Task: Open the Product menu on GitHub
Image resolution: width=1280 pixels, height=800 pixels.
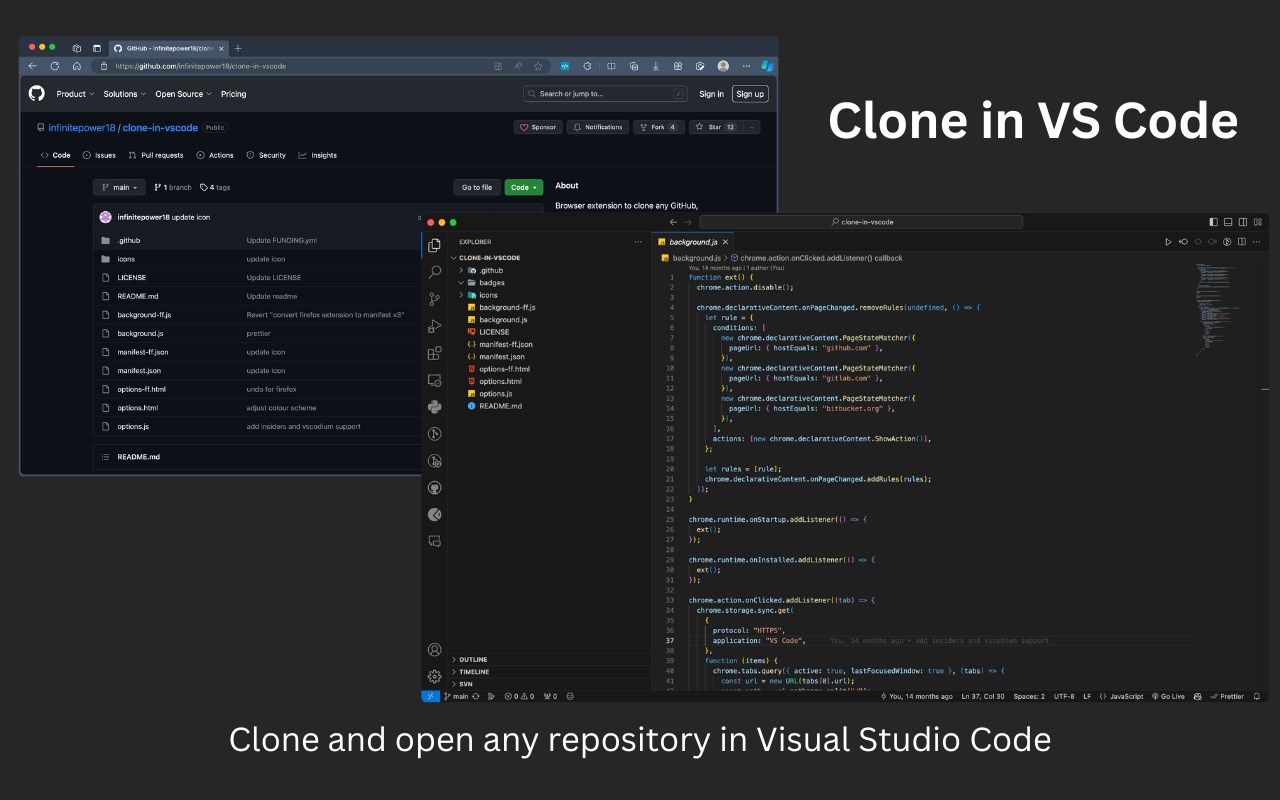Action: (75, 94)
